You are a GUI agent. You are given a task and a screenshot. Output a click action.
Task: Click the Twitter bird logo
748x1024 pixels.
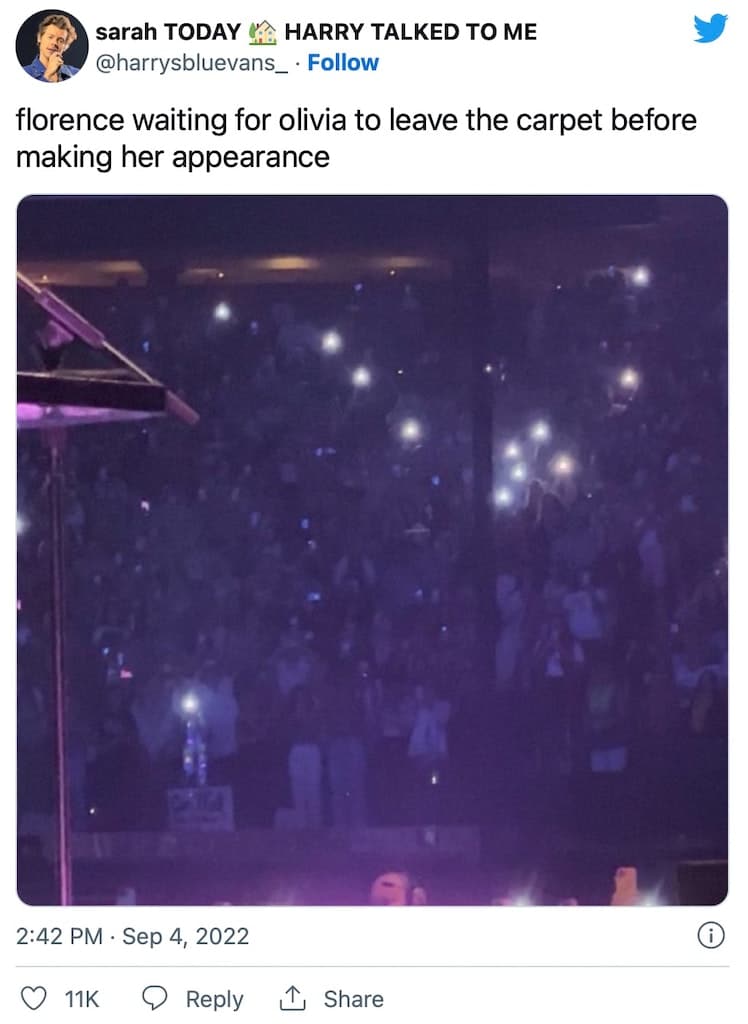(x=710, y=28)
